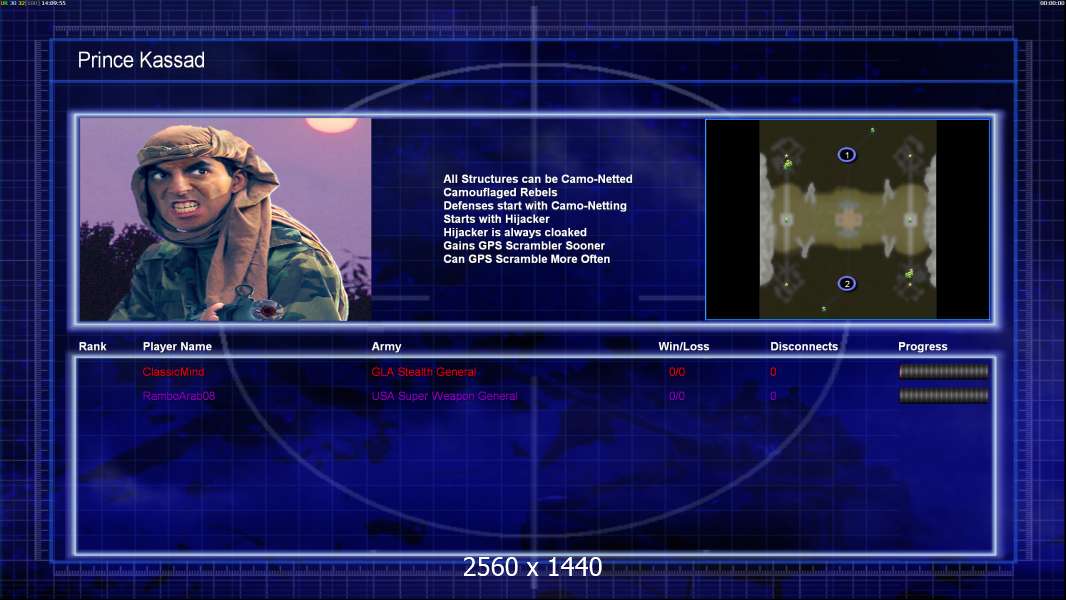Viewport: 1066px width, 600px height.
Task: Click 'Gains GPS Scrambler Sooner' text
Action: 524,245
